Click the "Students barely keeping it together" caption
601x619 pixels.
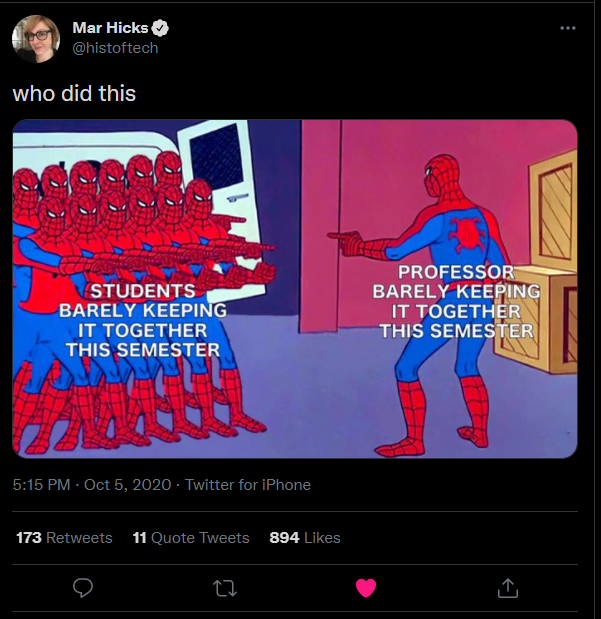(x=143, y=320)
